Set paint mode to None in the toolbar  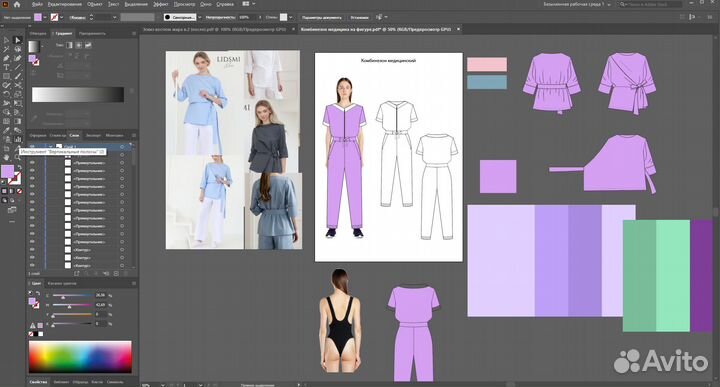point(19,191)
